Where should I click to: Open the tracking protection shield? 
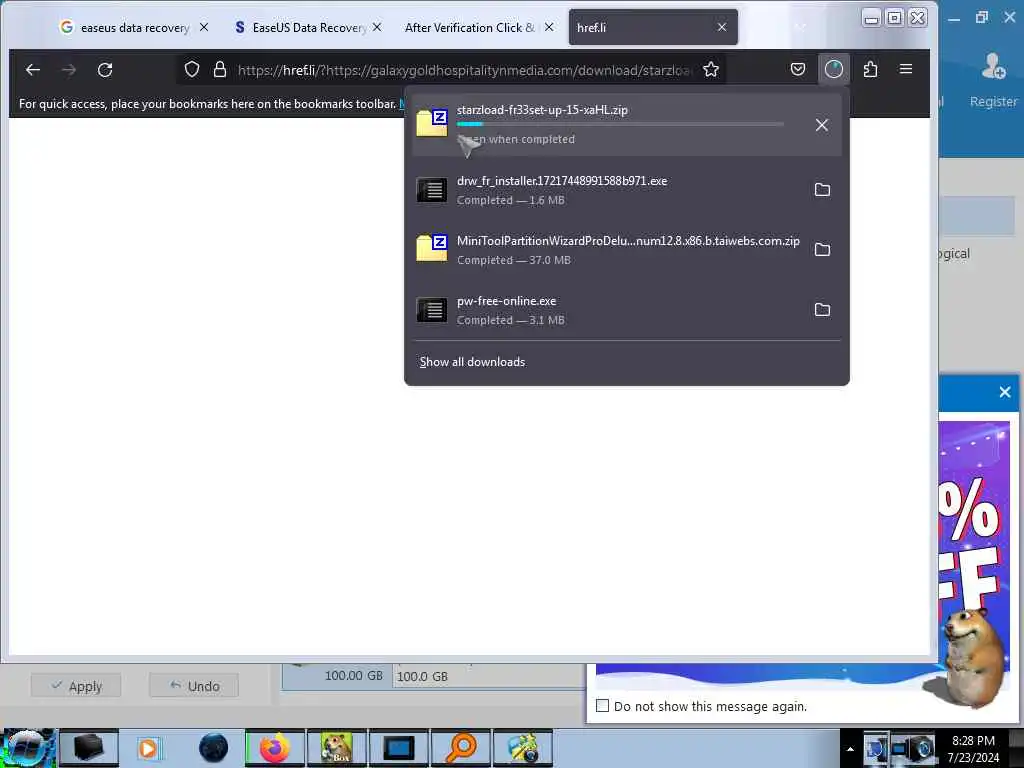191,69
